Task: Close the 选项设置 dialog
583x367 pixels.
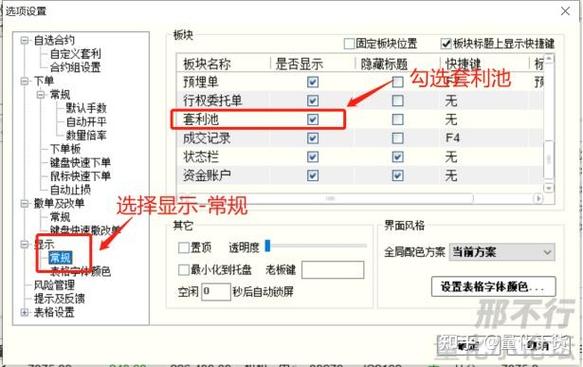Action: (x=566, y=11)
